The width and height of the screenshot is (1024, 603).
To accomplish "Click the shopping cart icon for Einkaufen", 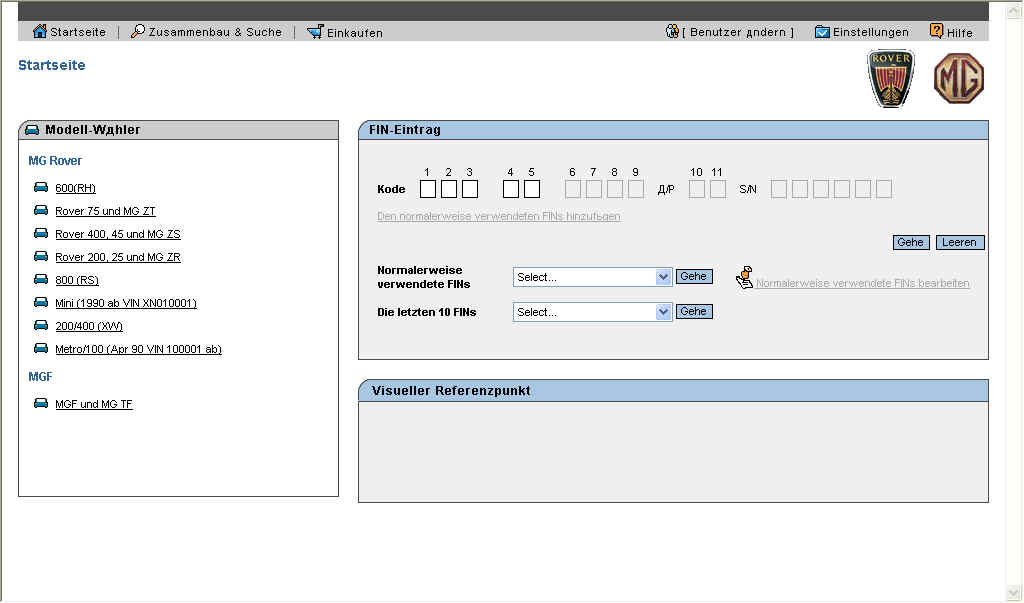I will click(315, 31).
